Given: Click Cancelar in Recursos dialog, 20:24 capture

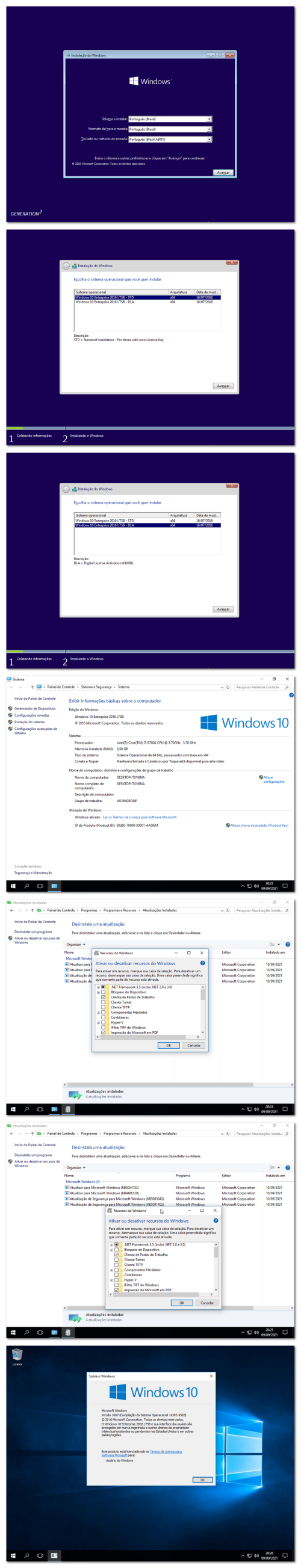Looking at the screenshot, I should tap(194, 1046).
